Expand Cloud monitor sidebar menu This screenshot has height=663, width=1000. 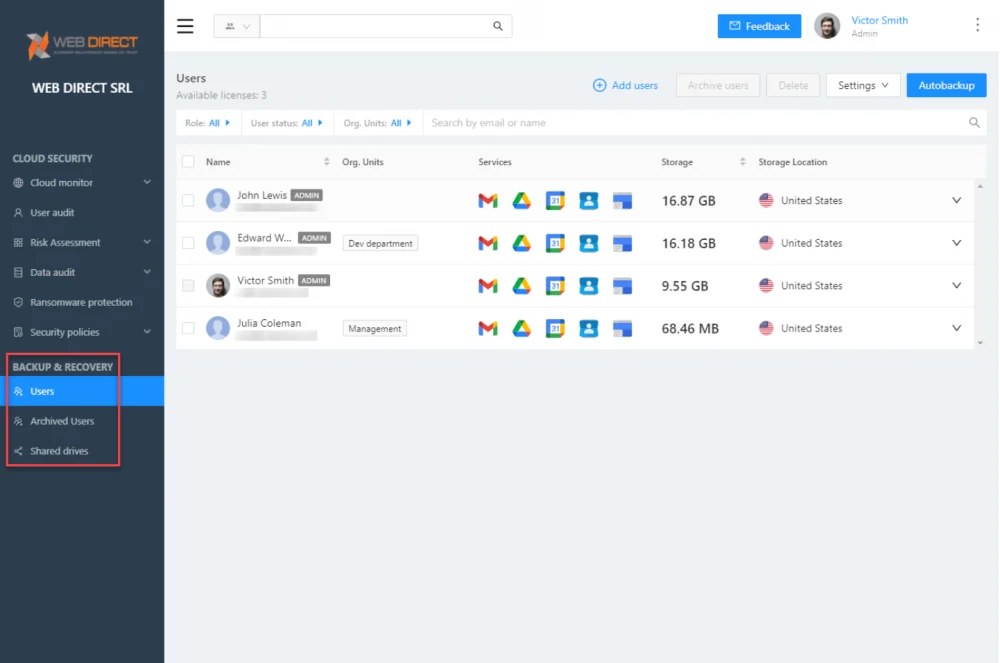pos(82,183)
